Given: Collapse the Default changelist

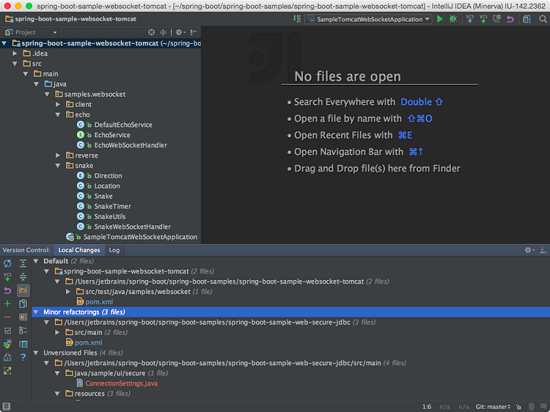Looking at the screenshot, I should 36,261.
